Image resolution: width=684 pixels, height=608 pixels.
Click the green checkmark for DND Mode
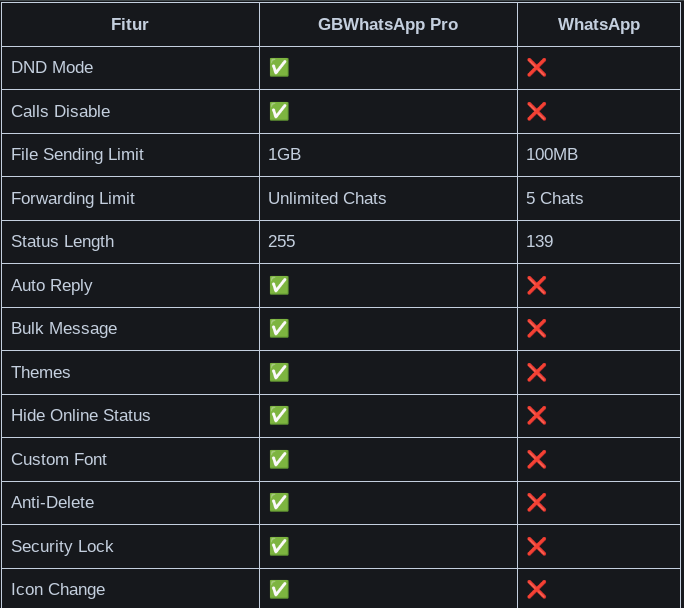click(x=279, y=68)
